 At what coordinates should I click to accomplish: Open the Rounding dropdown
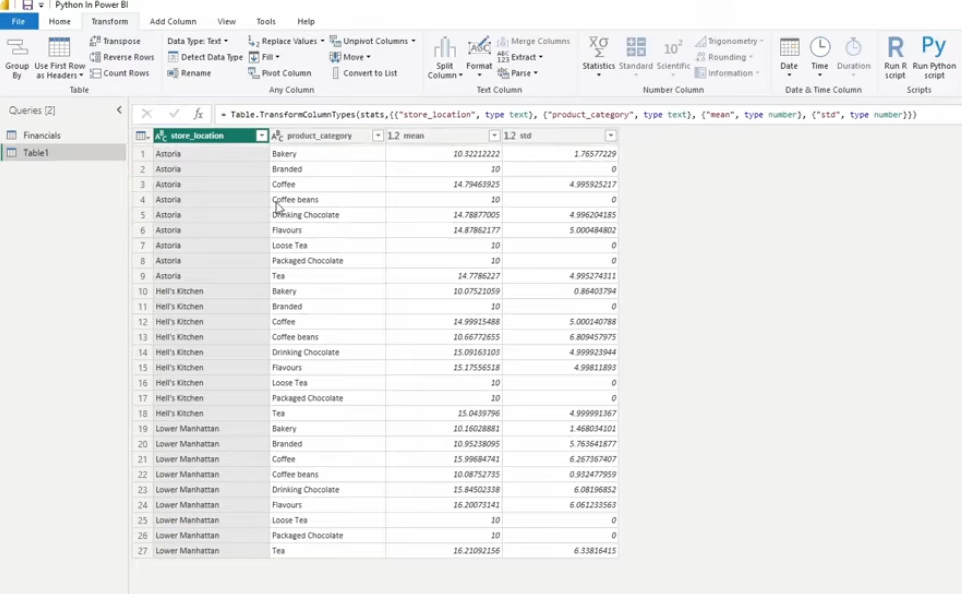(724, 57)
